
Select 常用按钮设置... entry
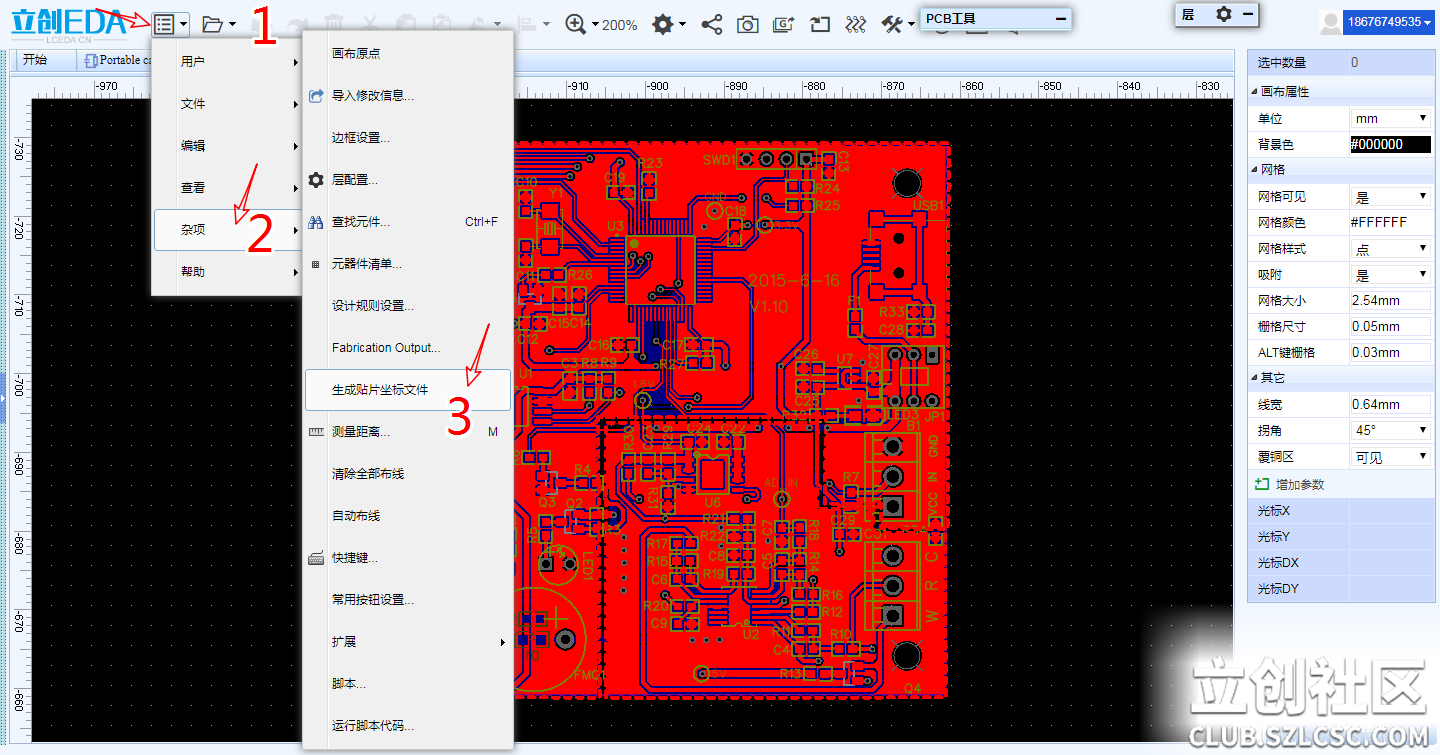[x=408, y=600]
